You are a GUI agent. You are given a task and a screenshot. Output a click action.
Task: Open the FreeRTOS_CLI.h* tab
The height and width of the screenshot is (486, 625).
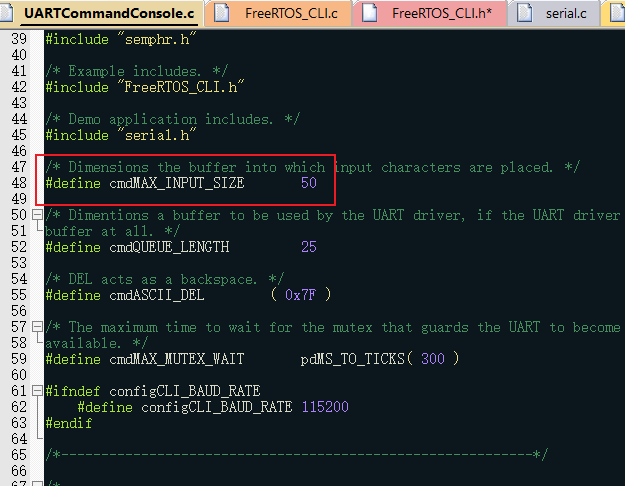coord(430,13)
